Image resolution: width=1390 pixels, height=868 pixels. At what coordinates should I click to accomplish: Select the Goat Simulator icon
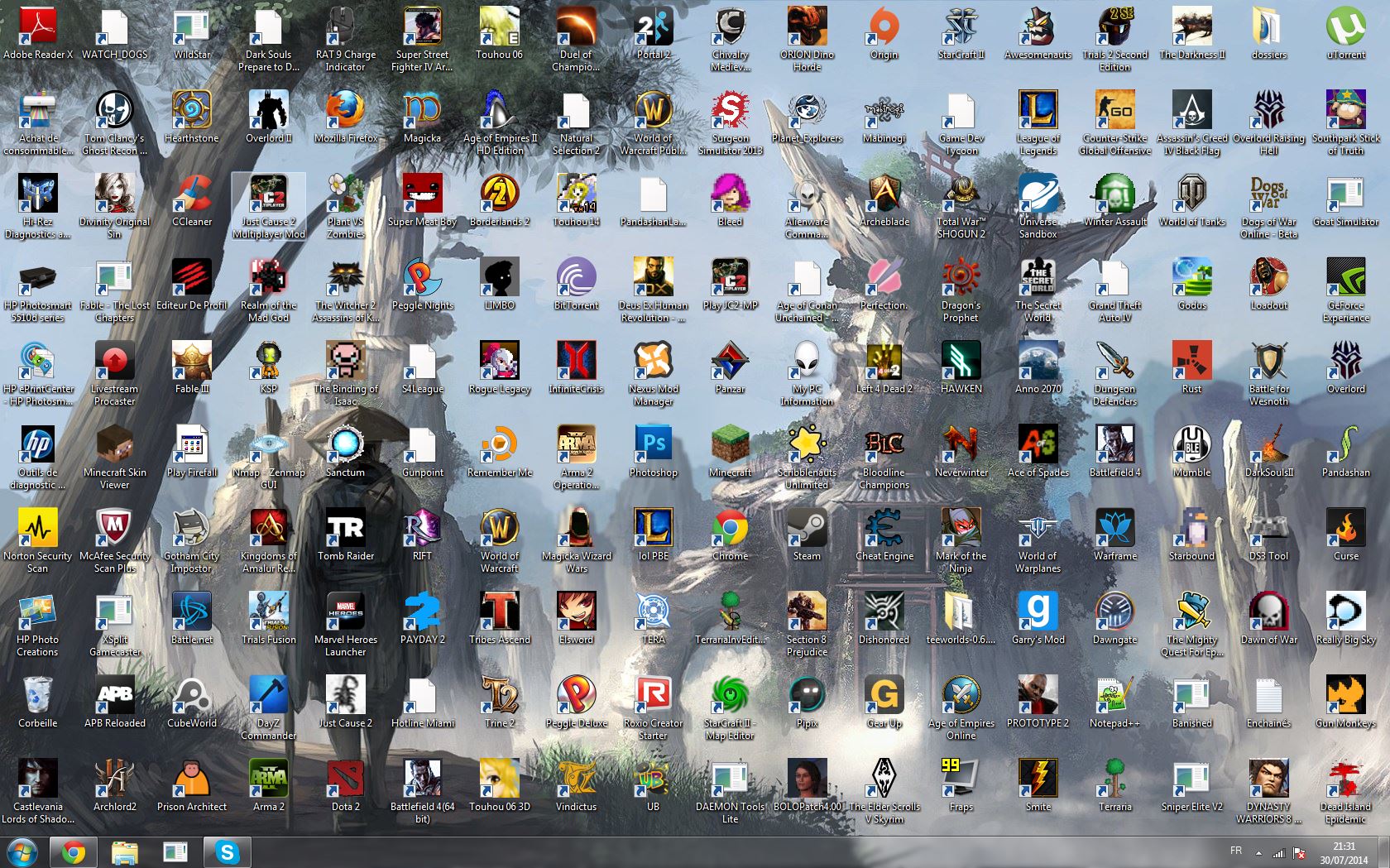click(x=1346, y=200)
